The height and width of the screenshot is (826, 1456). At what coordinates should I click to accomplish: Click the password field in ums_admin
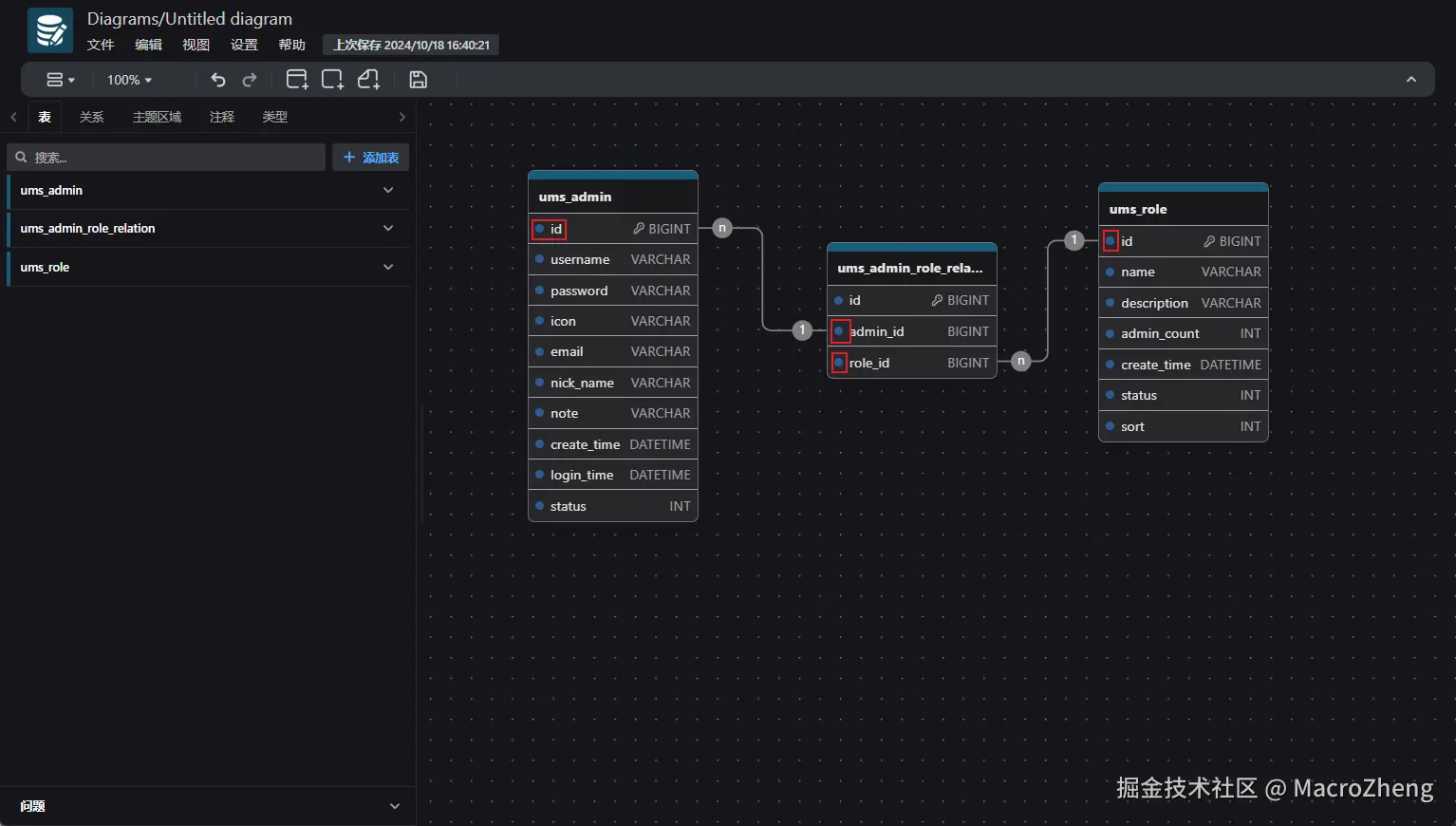[613, 291]
